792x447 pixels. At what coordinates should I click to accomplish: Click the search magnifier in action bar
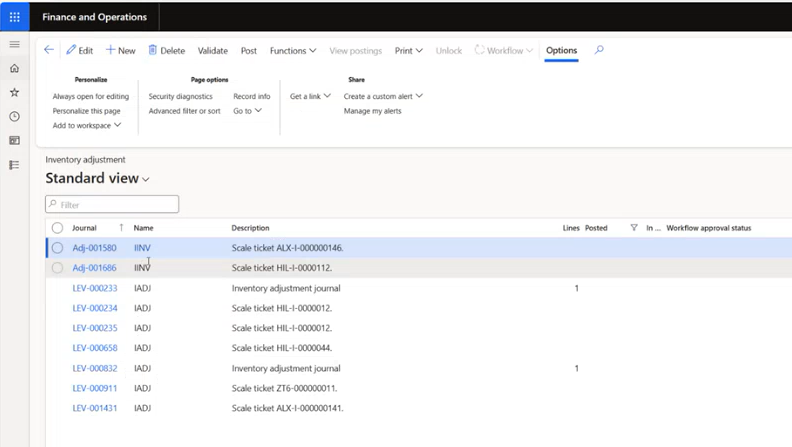599,50
